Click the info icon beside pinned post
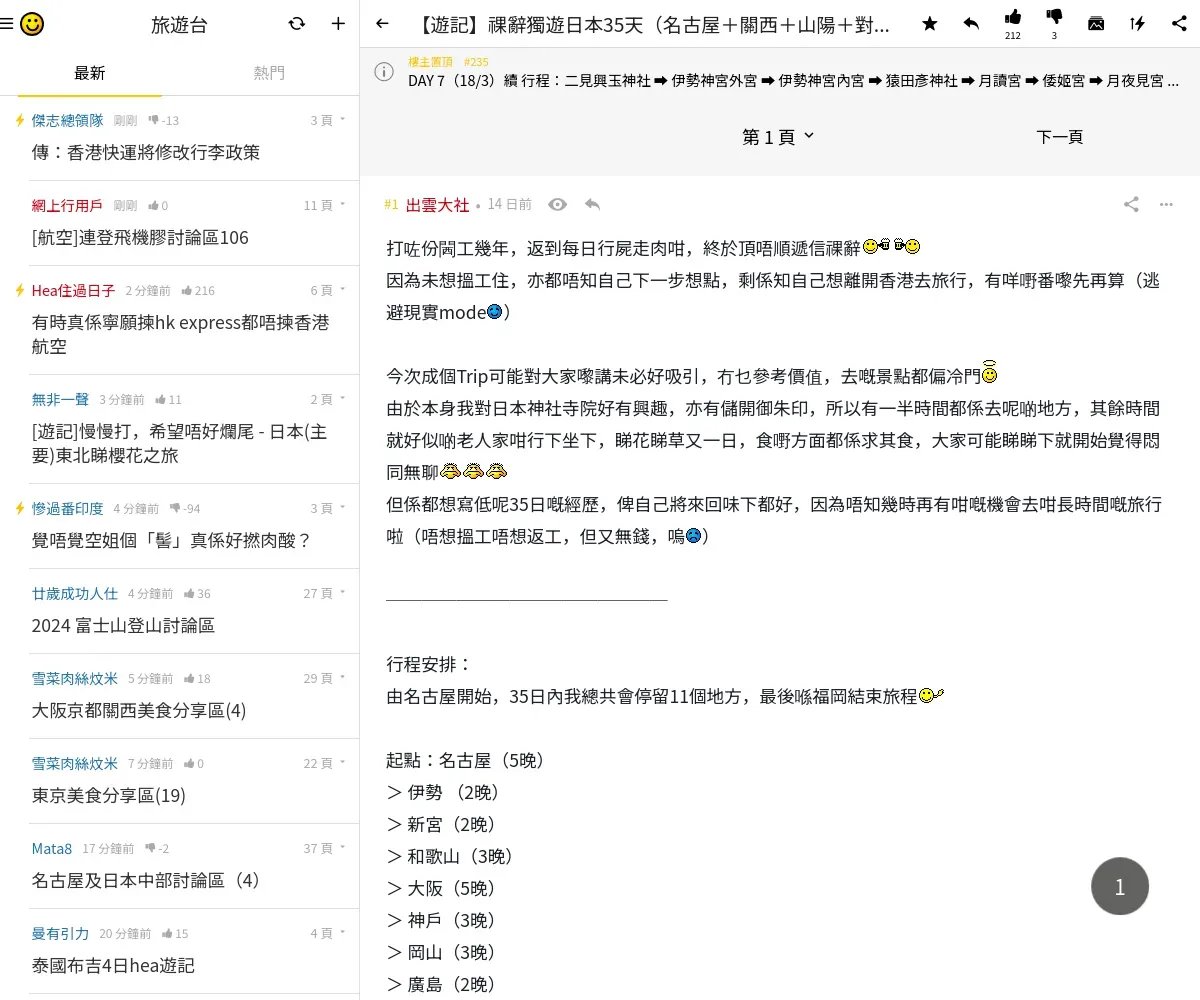The image size is (1200, 1000). (384, 72)
